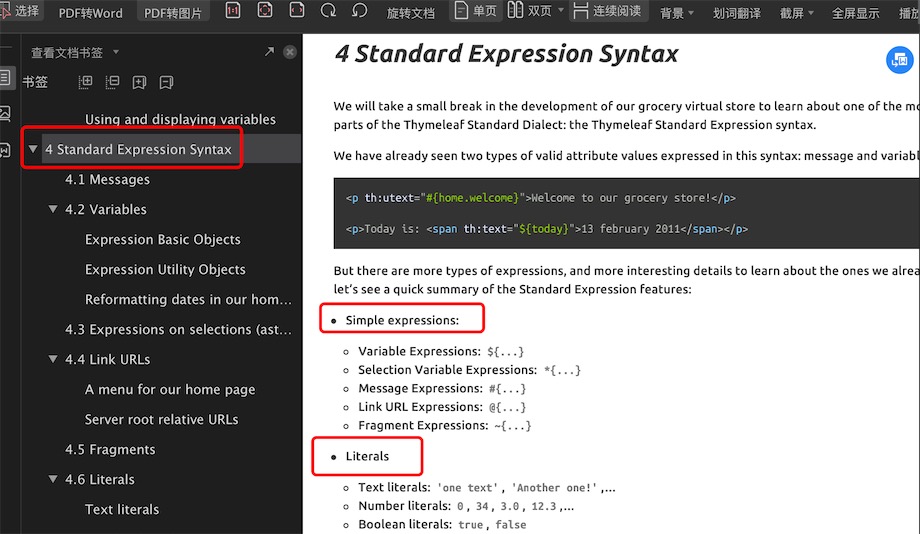Select bookmark 4 Standard Expression Syntax
Image resolution: width=920 pixels, height=534 pixels.
[x=138, y=149]
